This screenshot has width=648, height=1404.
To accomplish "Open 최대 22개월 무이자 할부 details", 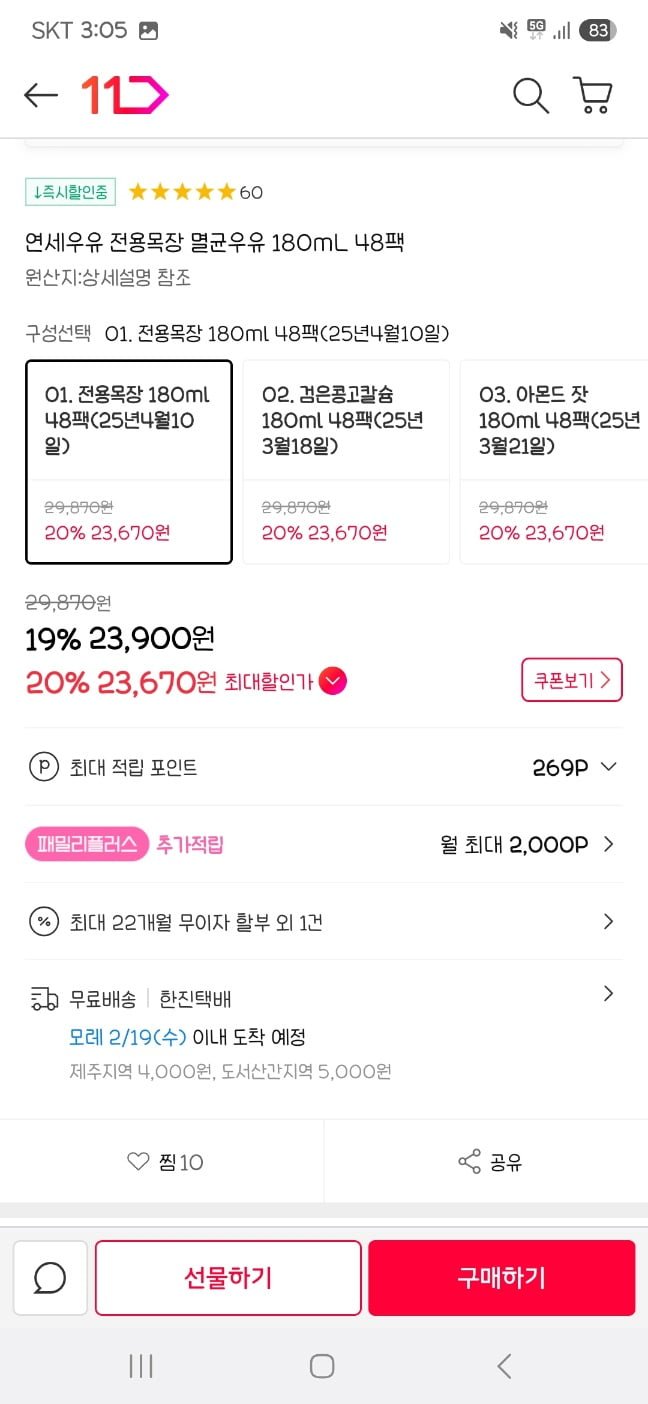I will coord(608,921).
